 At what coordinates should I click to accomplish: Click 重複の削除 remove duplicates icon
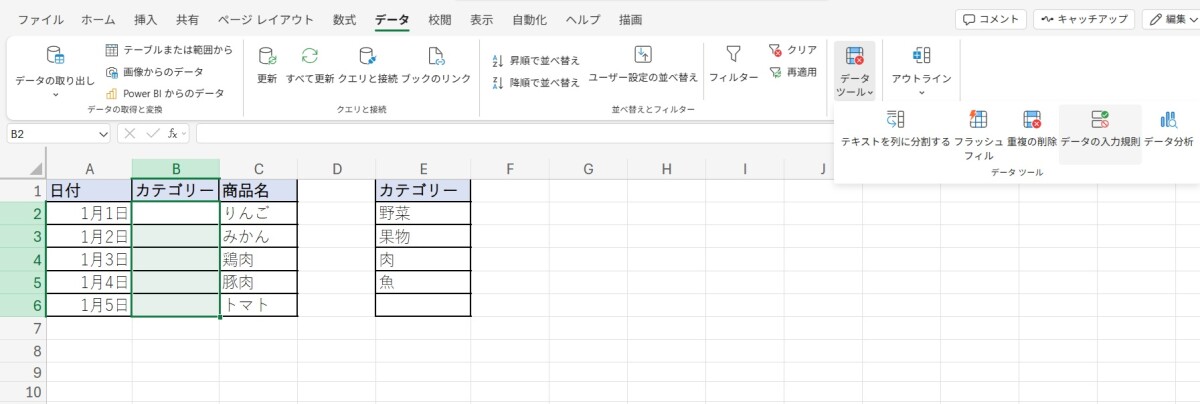1032,121
